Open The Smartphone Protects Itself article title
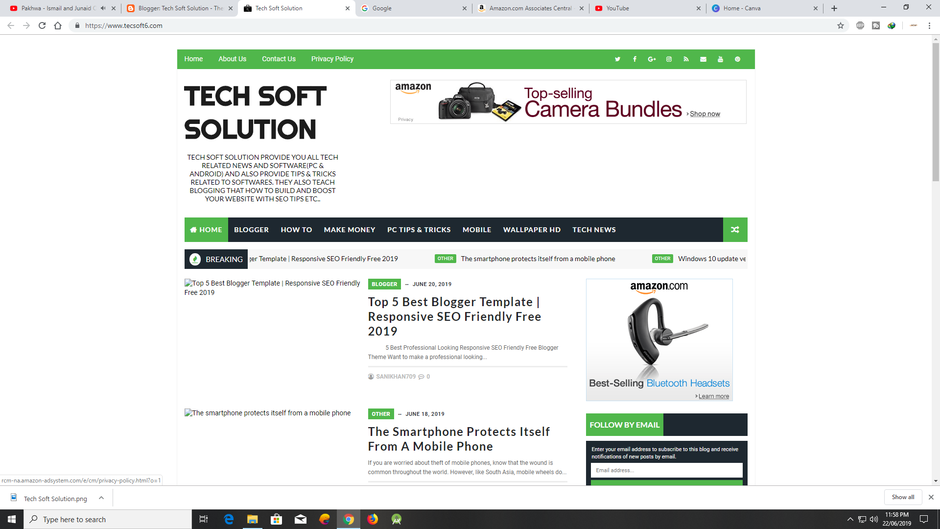 click(459, 438)
